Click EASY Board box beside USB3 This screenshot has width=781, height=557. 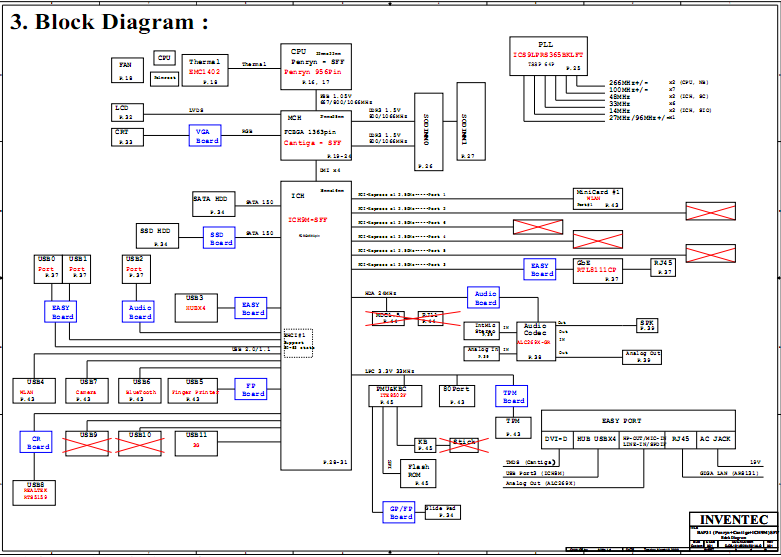251,308
